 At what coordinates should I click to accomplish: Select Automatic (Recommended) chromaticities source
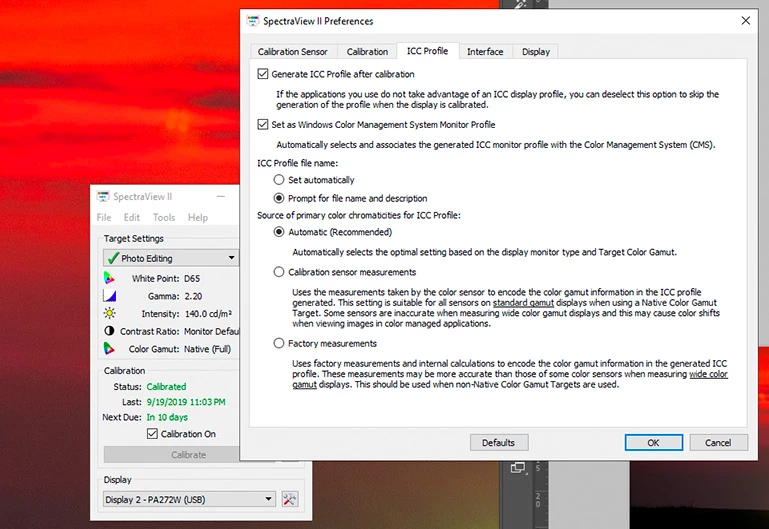pyautogui.click(x=279, y=232)
